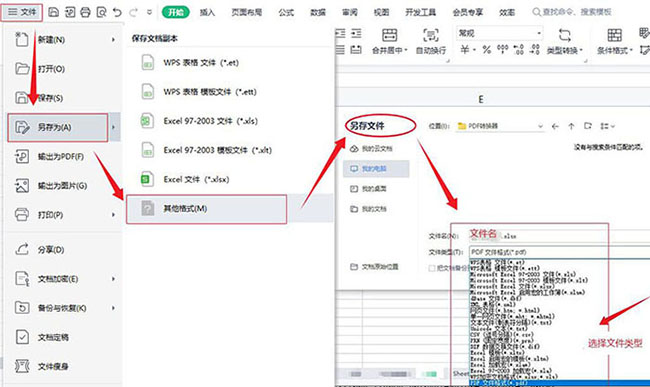
Task: Click the up-one-level arrow in save dialog
Action: coord(571,126)
